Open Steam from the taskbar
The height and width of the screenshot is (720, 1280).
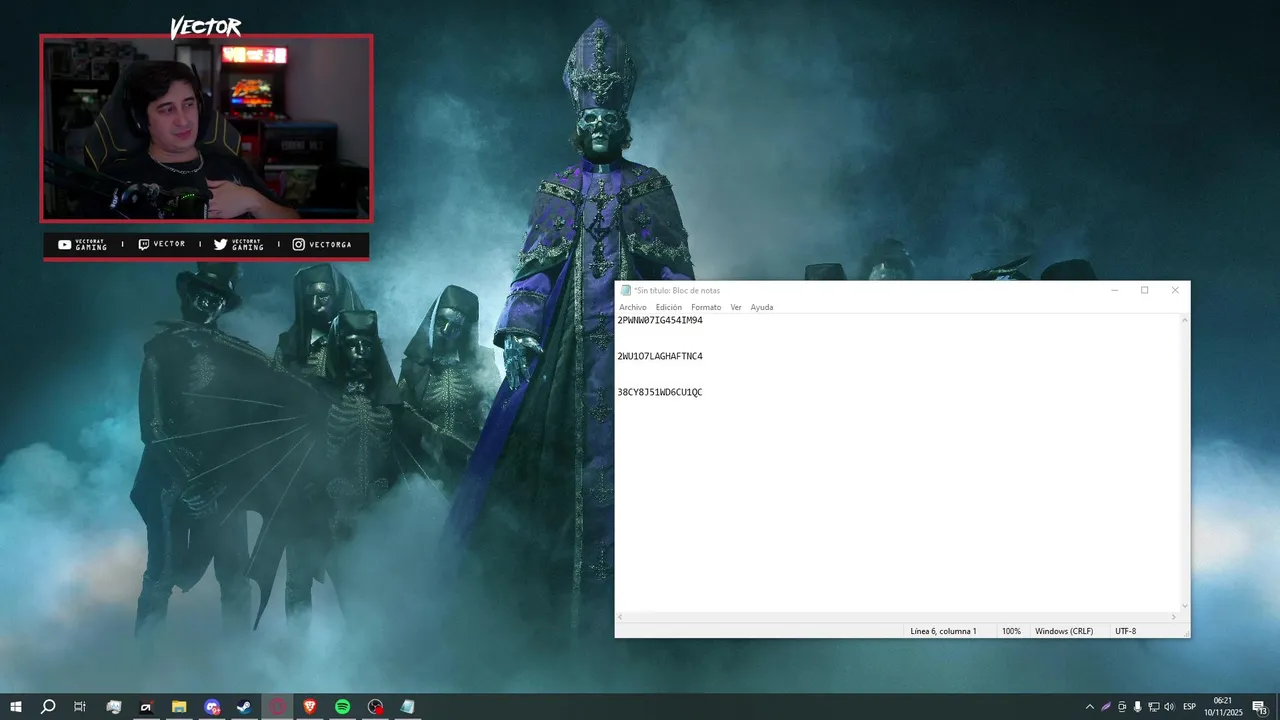[244, 707]
